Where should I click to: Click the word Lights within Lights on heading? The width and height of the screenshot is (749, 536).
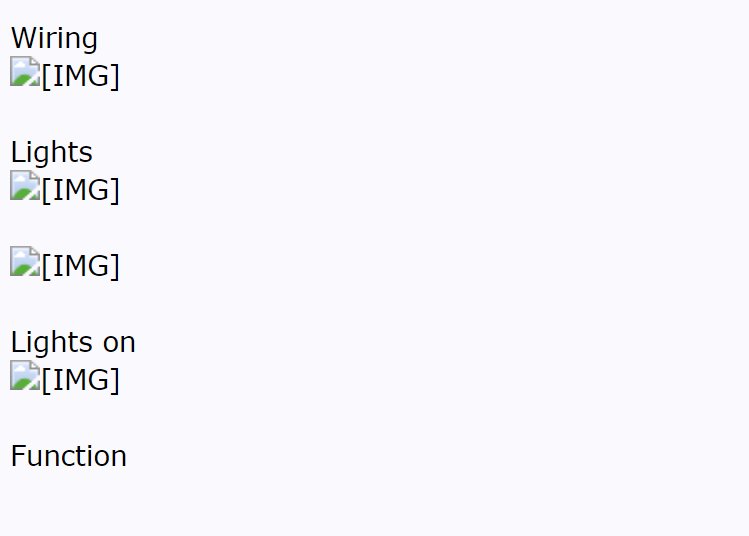pyautogui.click(x=52, y=342)
